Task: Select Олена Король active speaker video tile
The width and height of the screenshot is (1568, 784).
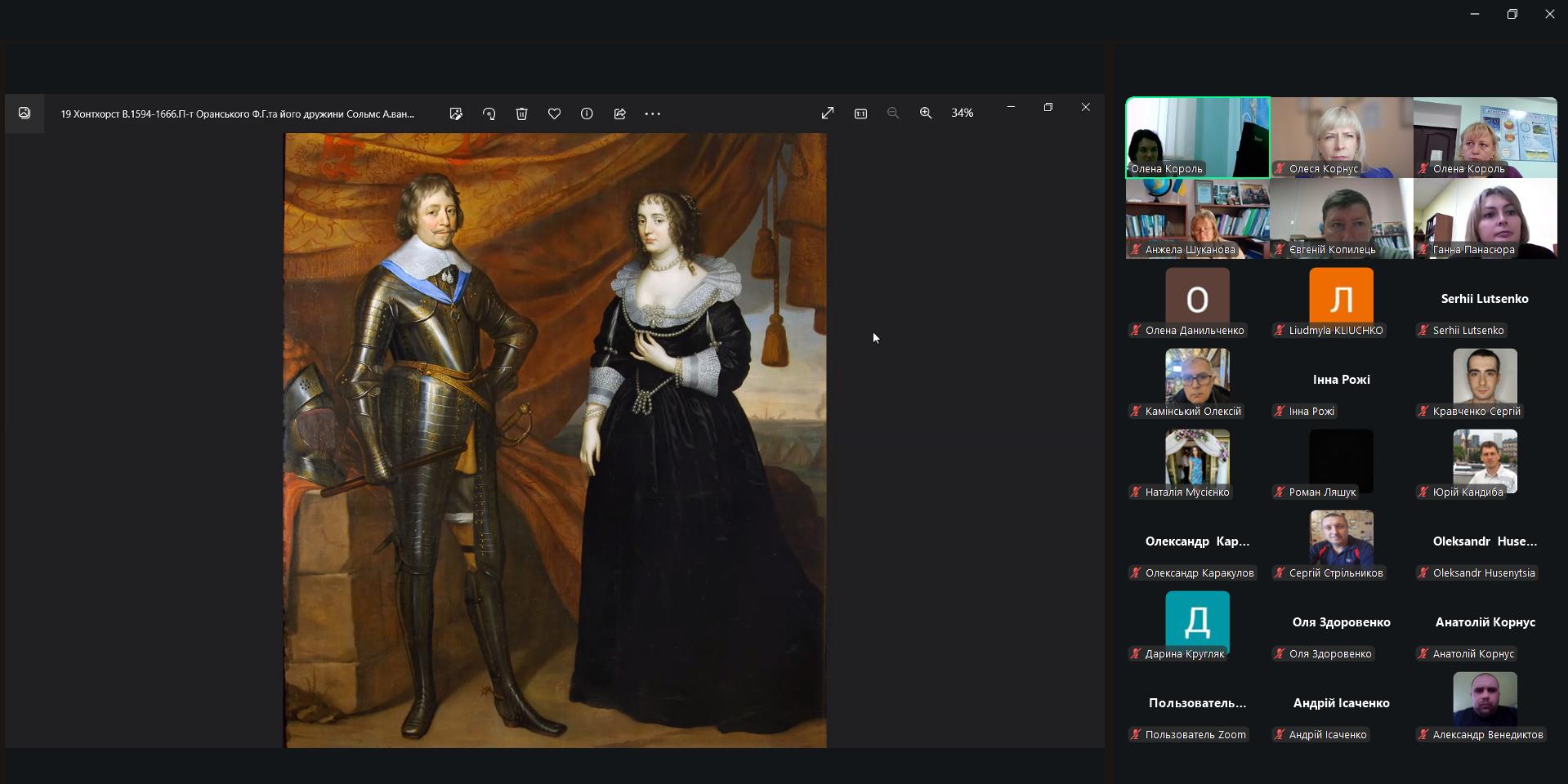Action: (1197, 137)
